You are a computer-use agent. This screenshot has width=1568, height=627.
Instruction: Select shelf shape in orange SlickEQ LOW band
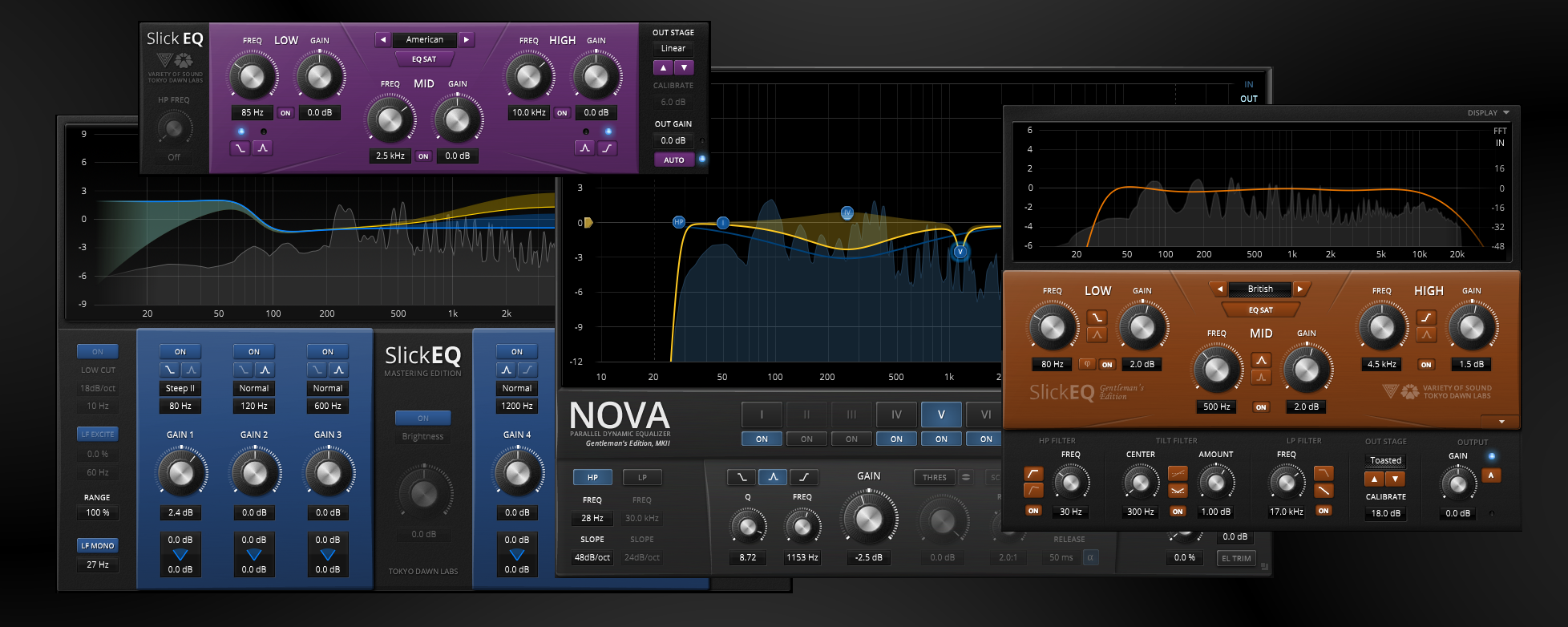click(x=1097, y=318)
